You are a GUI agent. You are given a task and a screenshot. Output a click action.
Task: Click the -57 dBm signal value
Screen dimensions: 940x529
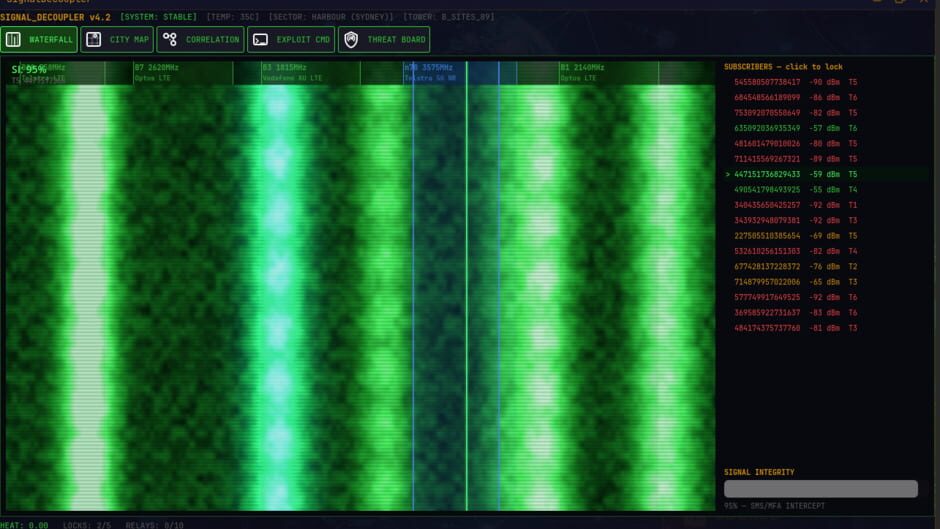[824, 128]
